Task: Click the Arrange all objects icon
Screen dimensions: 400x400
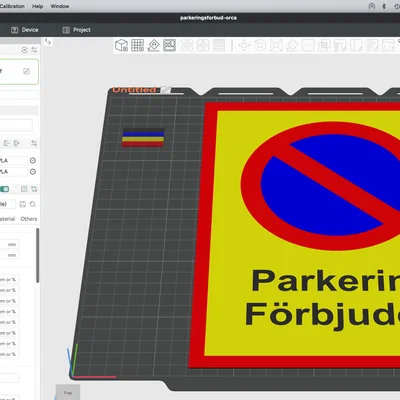Action: tap(169, 45)
